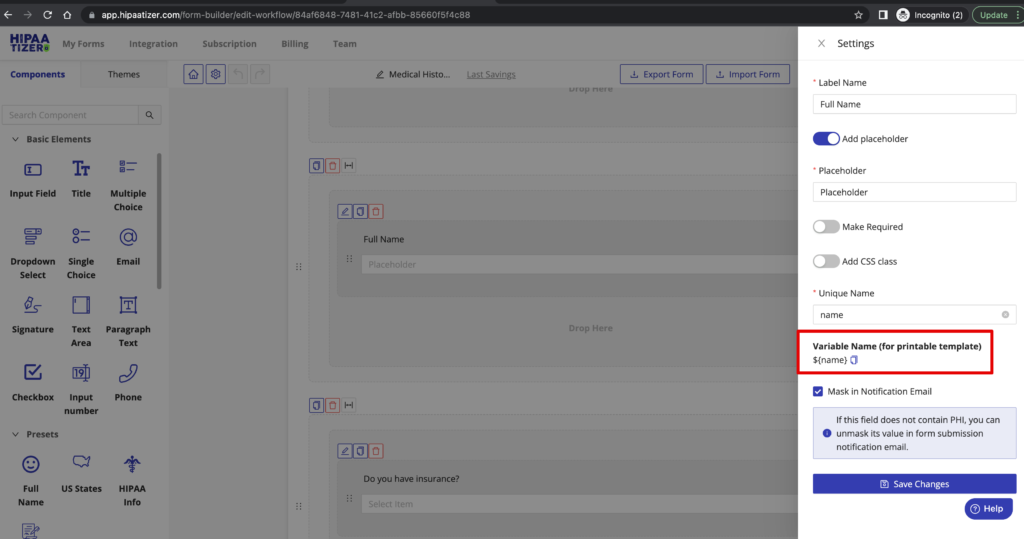Disable the Add placeholder toggle

pyautogui.click(x=826, y=139)
